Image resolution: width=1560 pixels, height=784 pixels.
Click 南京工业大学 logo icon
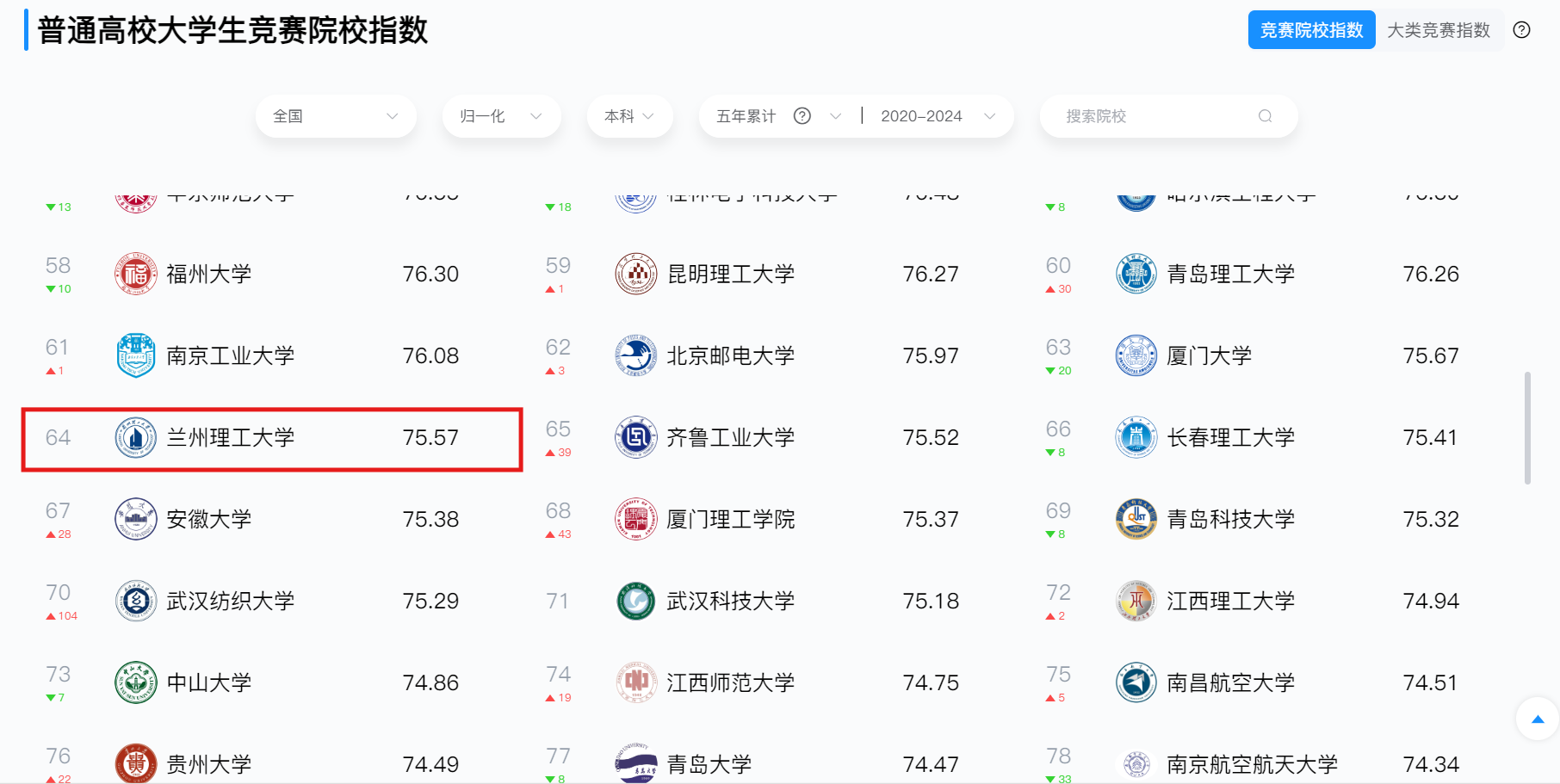pyautogui.click(x=136, y=355)
